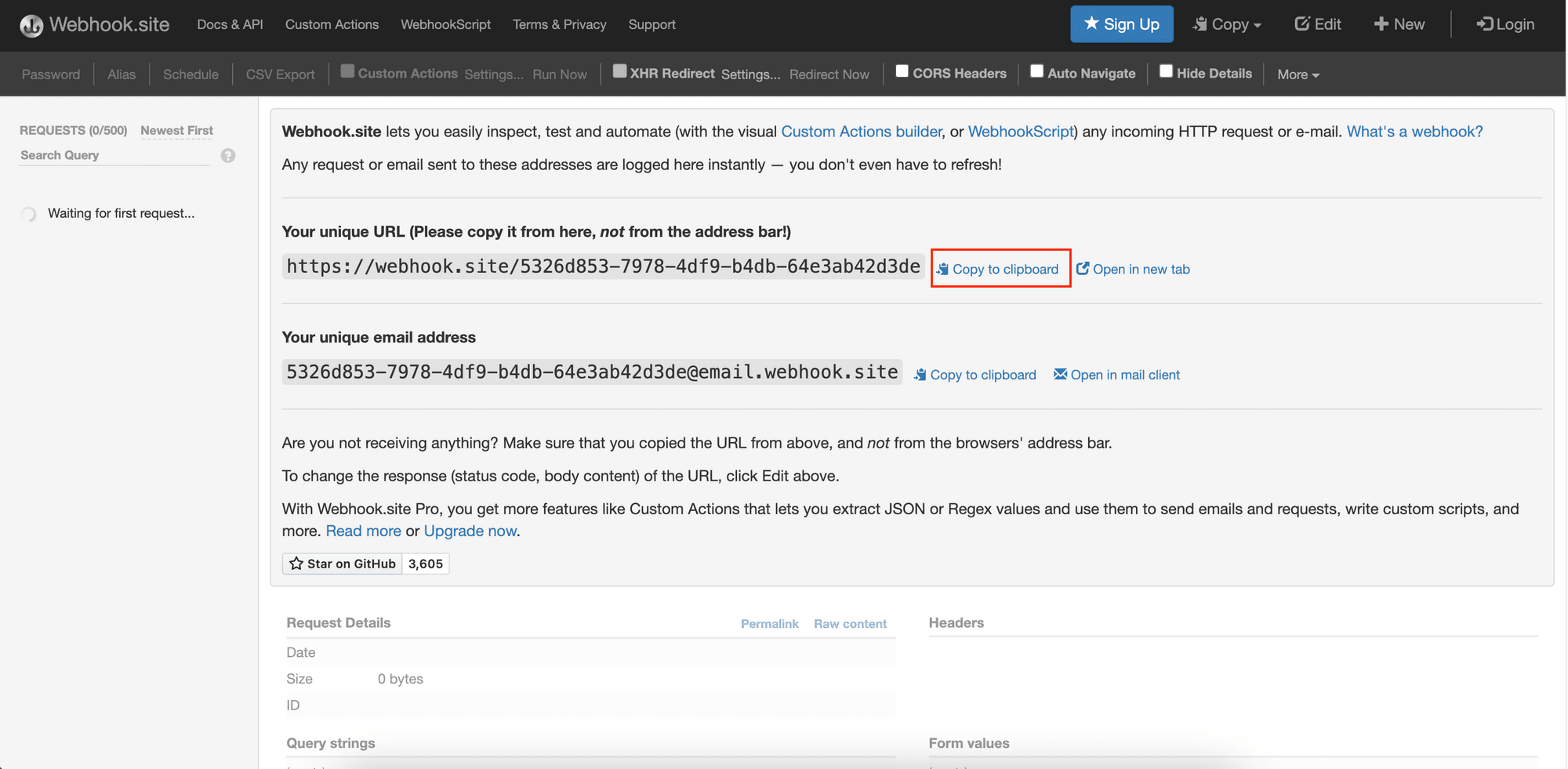Enable the CORS Headers checkbox
The image size is (1568, 769).
pyautogui.click(x=902, y=71)
